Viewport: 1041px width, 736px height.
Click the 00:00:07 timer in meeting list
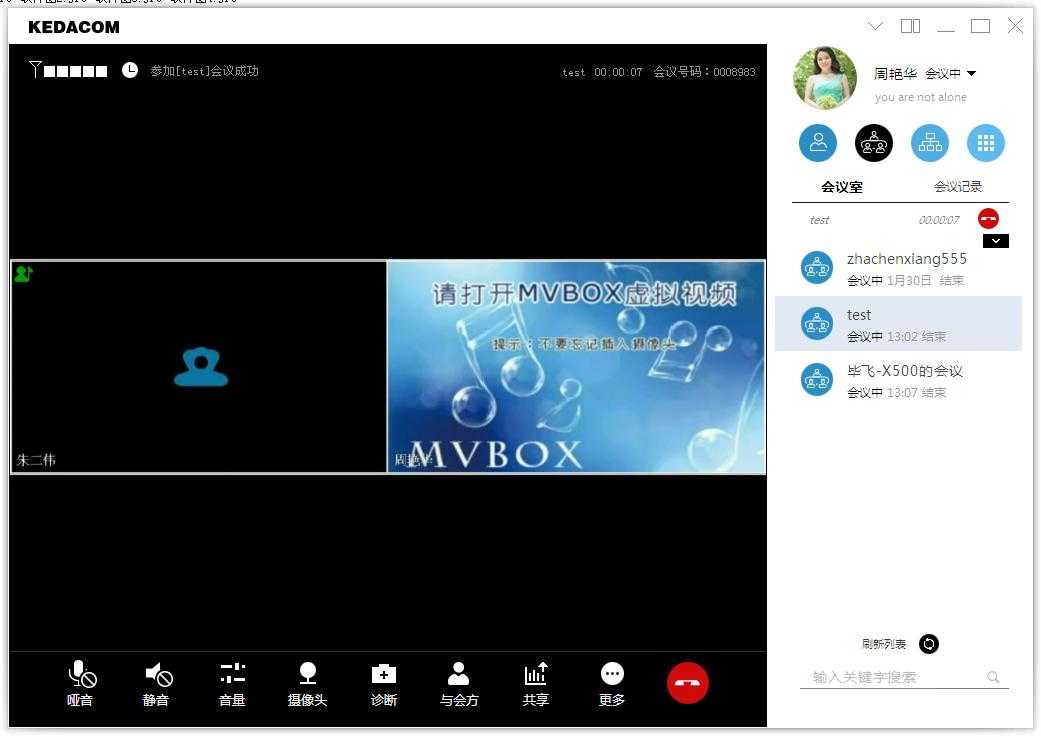(x=939, y=220)
